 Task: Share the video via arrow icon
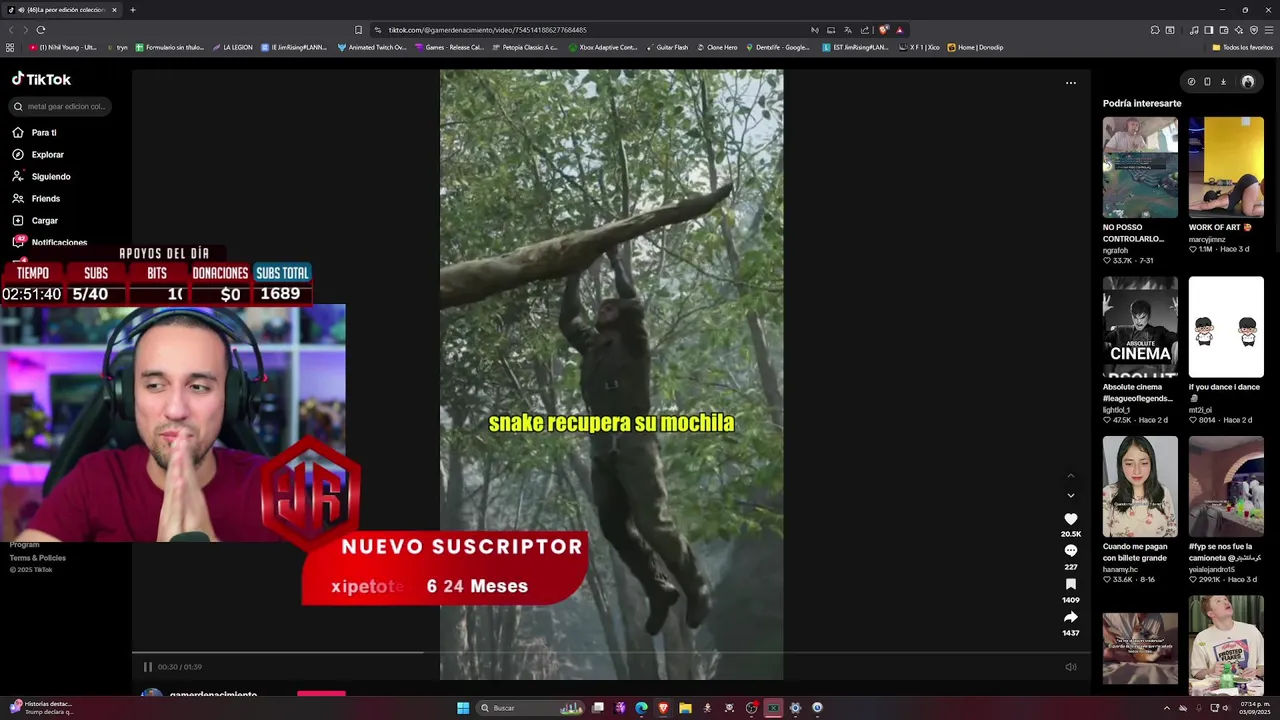1070,617
